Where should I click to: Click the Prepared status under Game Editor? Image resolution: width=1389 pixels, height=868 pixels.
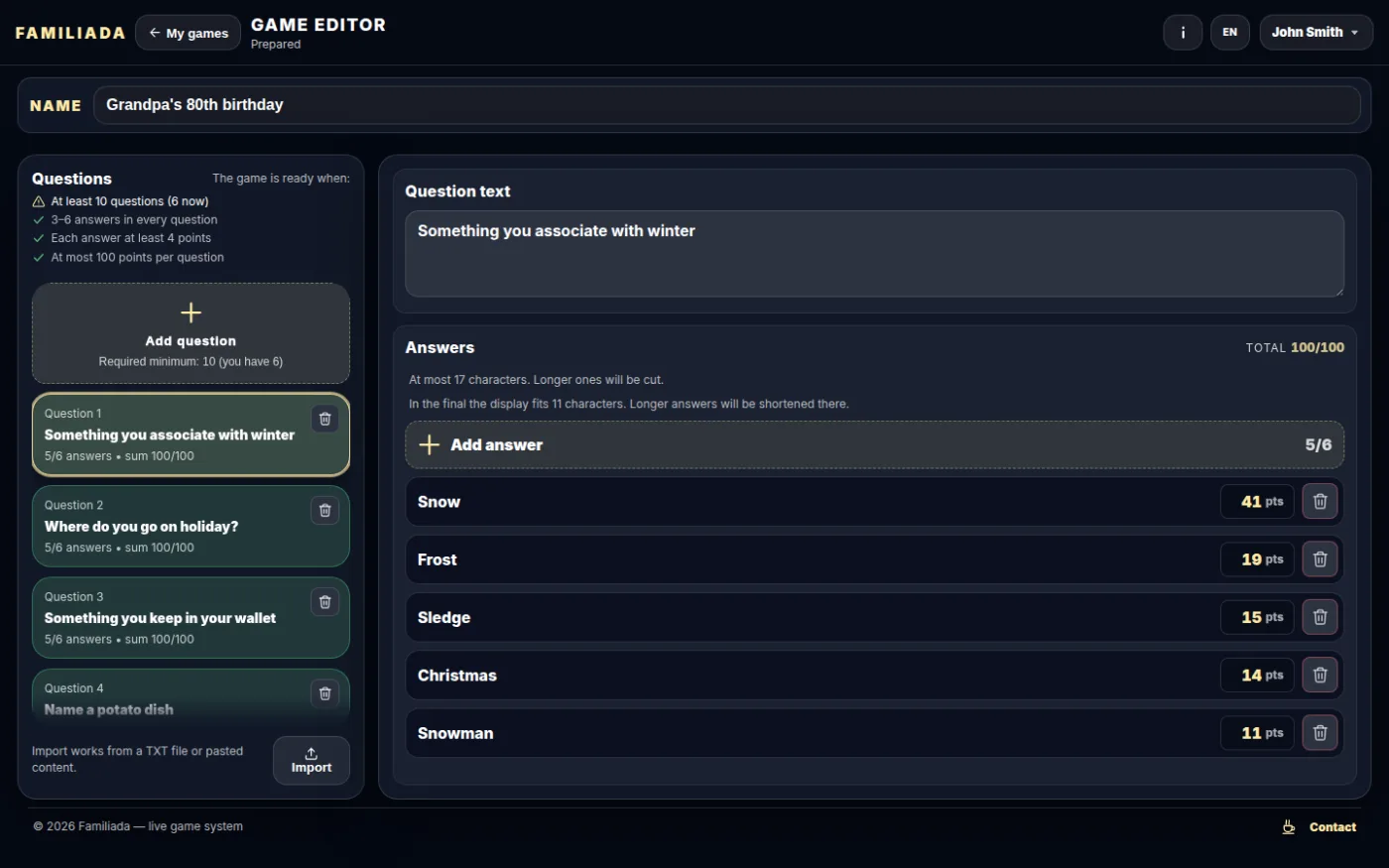tap(276, 45)
